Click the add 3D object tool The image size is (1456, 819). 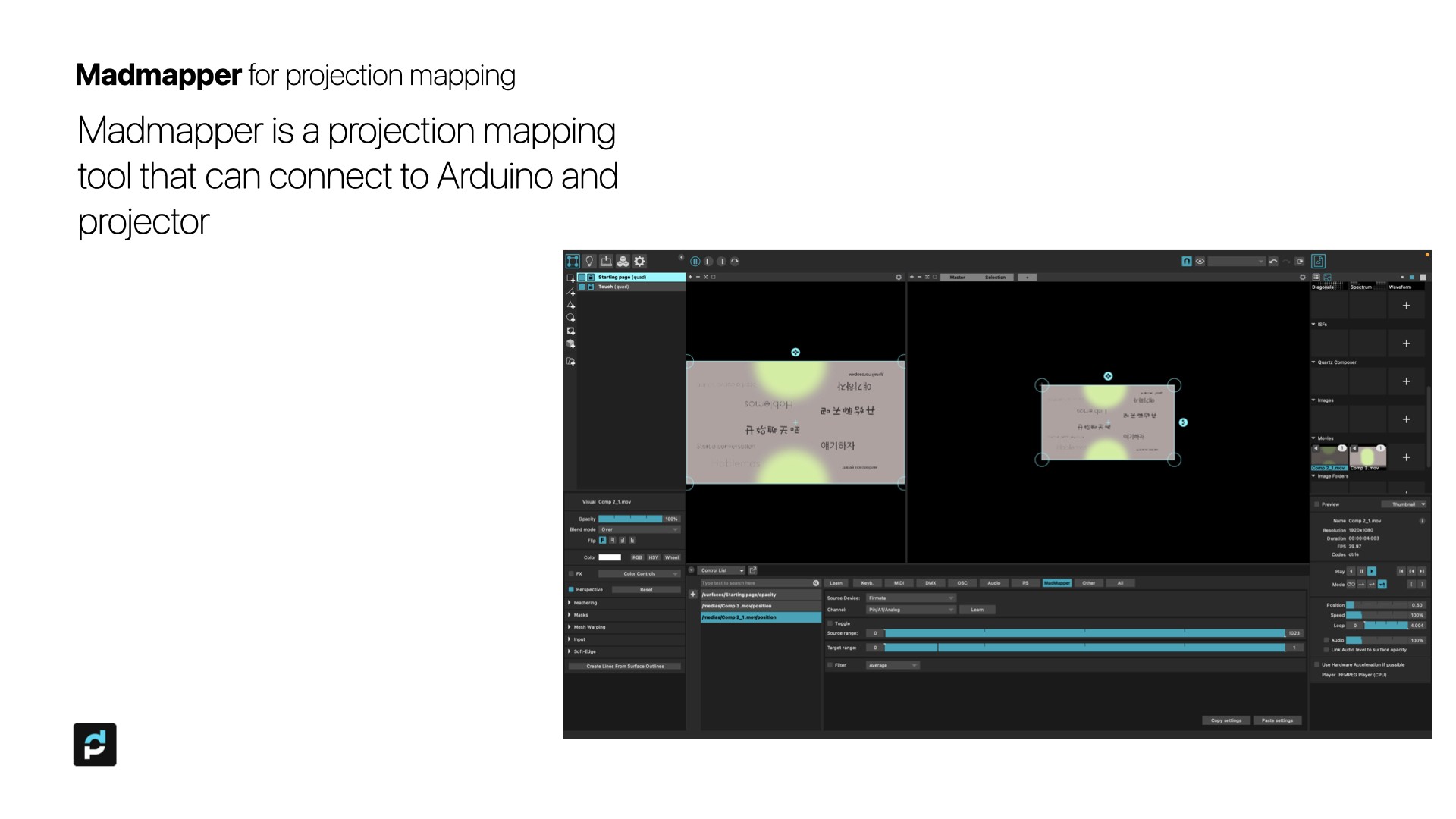click(x=571, y=344)
